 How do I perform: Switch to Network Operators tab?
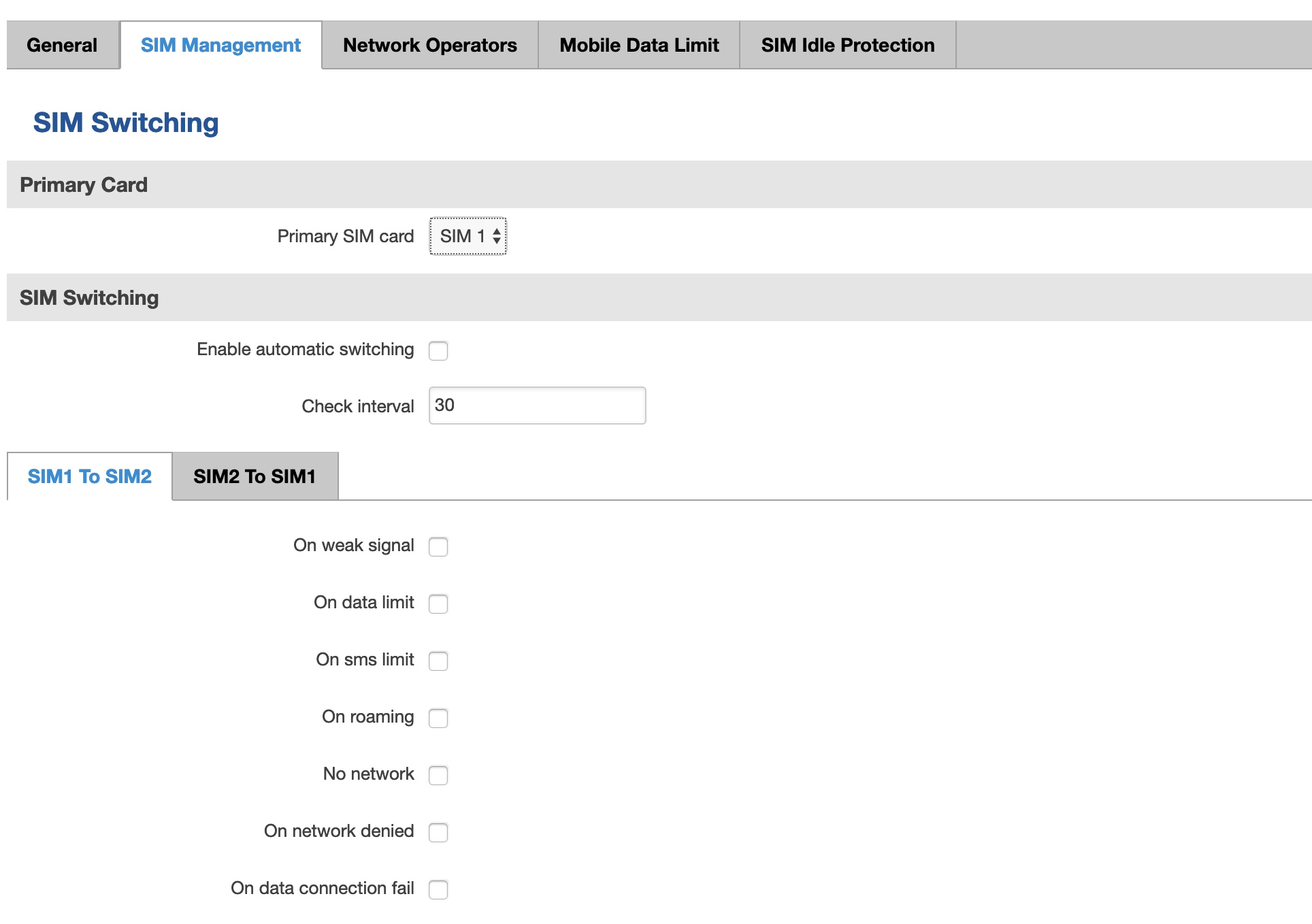coord(429,45)
